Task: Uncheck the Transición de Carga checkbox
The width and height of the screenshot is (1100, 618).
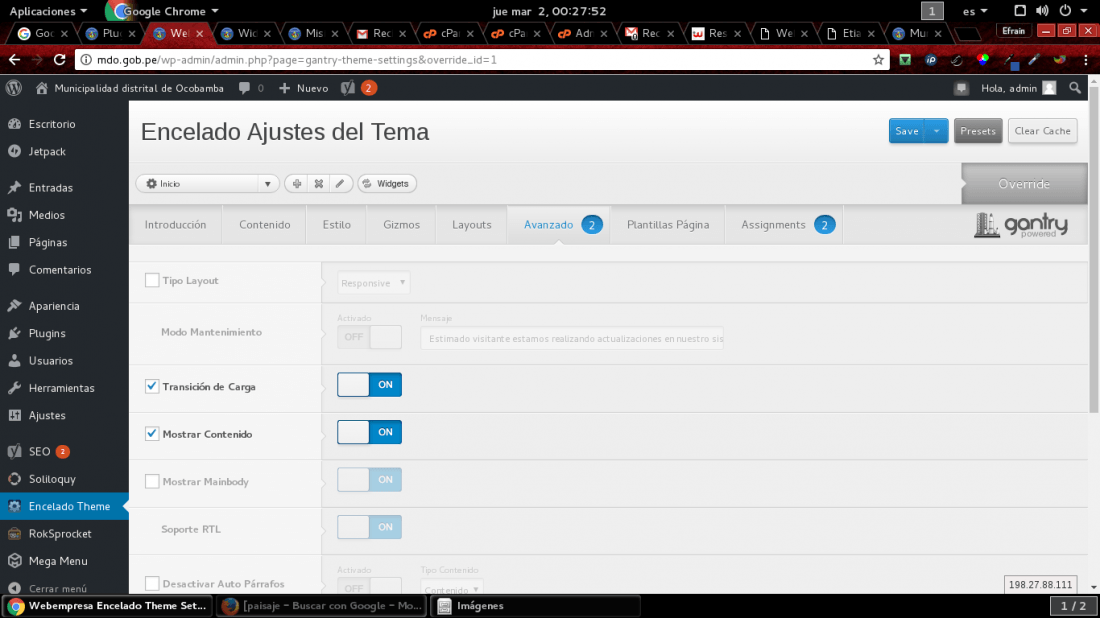Action: tap(152, 387)
